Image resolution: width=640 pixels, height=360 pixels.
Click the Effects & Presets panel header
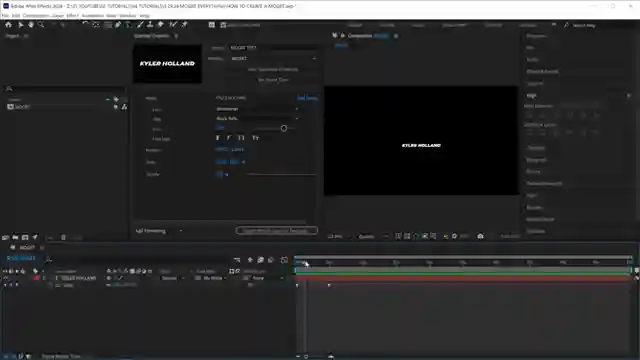pos(542,71)
